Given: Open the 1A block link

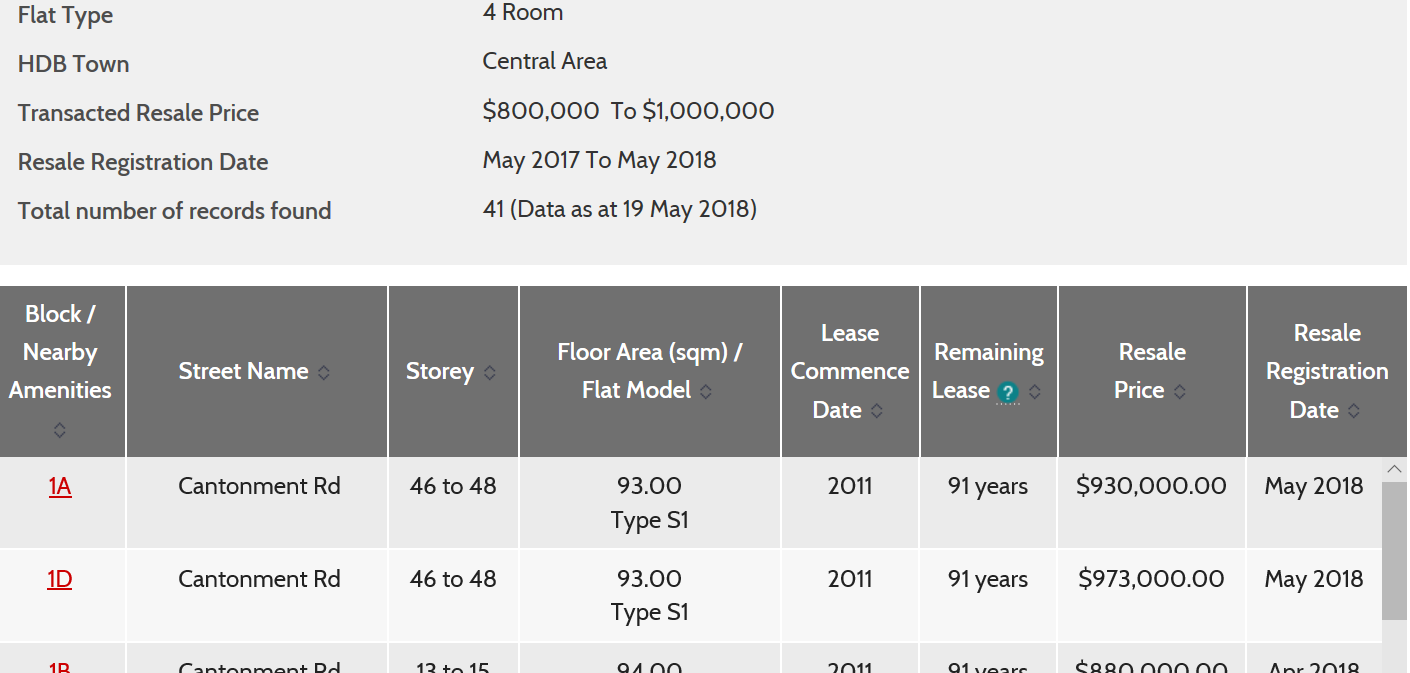Looking at the screenshot, I should (60, 487).
